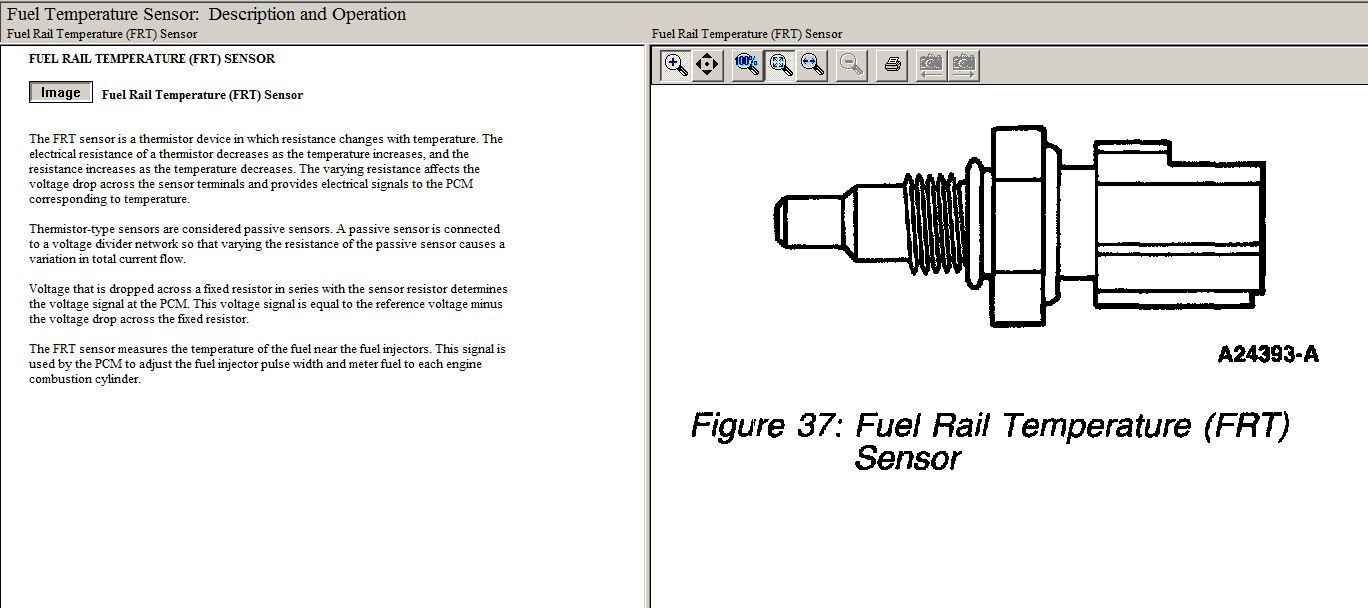Click the A24393-A figure code

(1267, 355)
